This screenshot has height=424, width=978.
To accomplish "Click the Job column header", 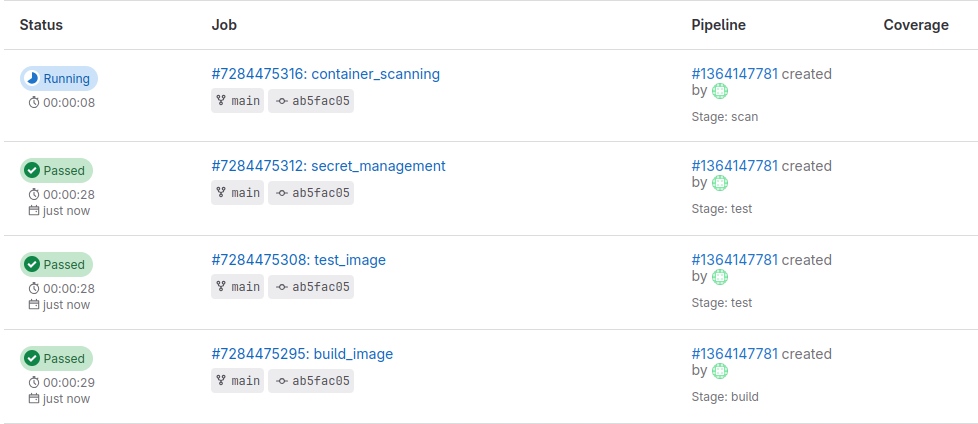I will (x=224, y=25).
